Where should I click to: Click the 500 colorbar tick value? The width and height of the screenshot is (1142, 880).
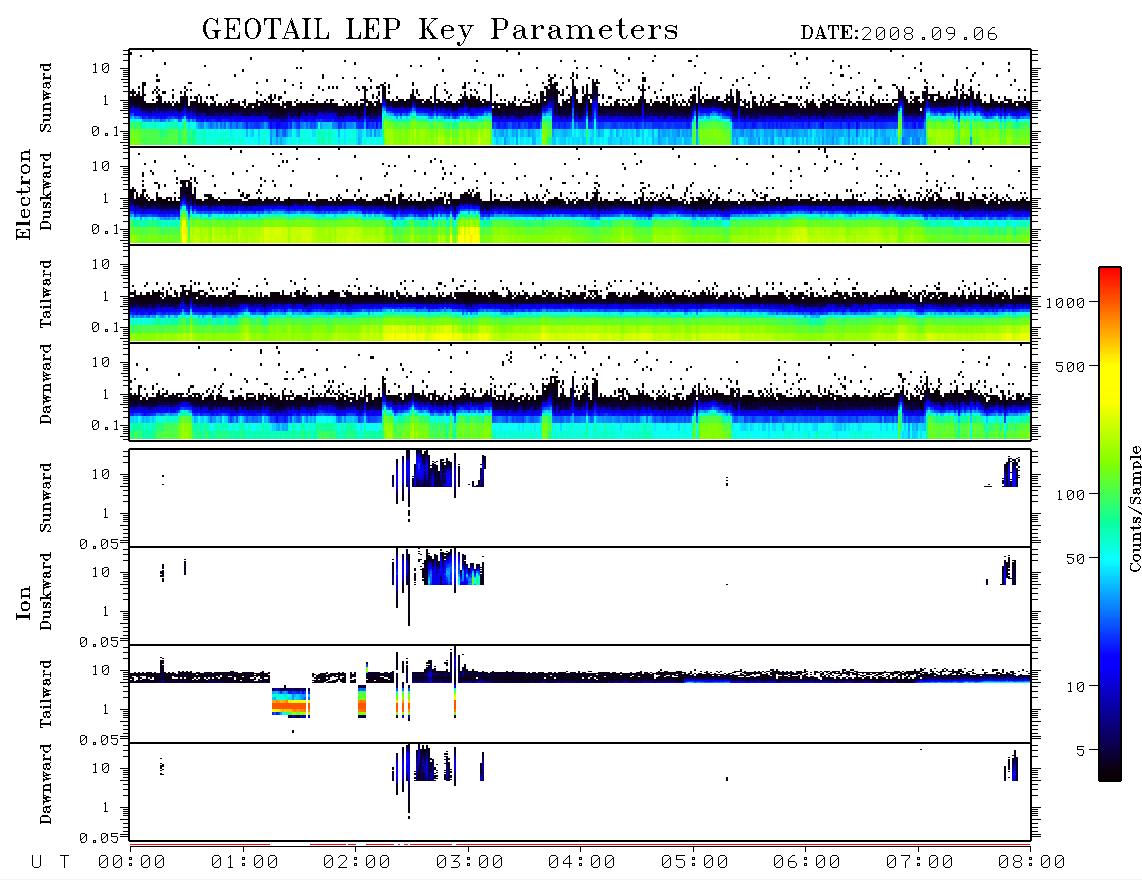point(1070,366)
